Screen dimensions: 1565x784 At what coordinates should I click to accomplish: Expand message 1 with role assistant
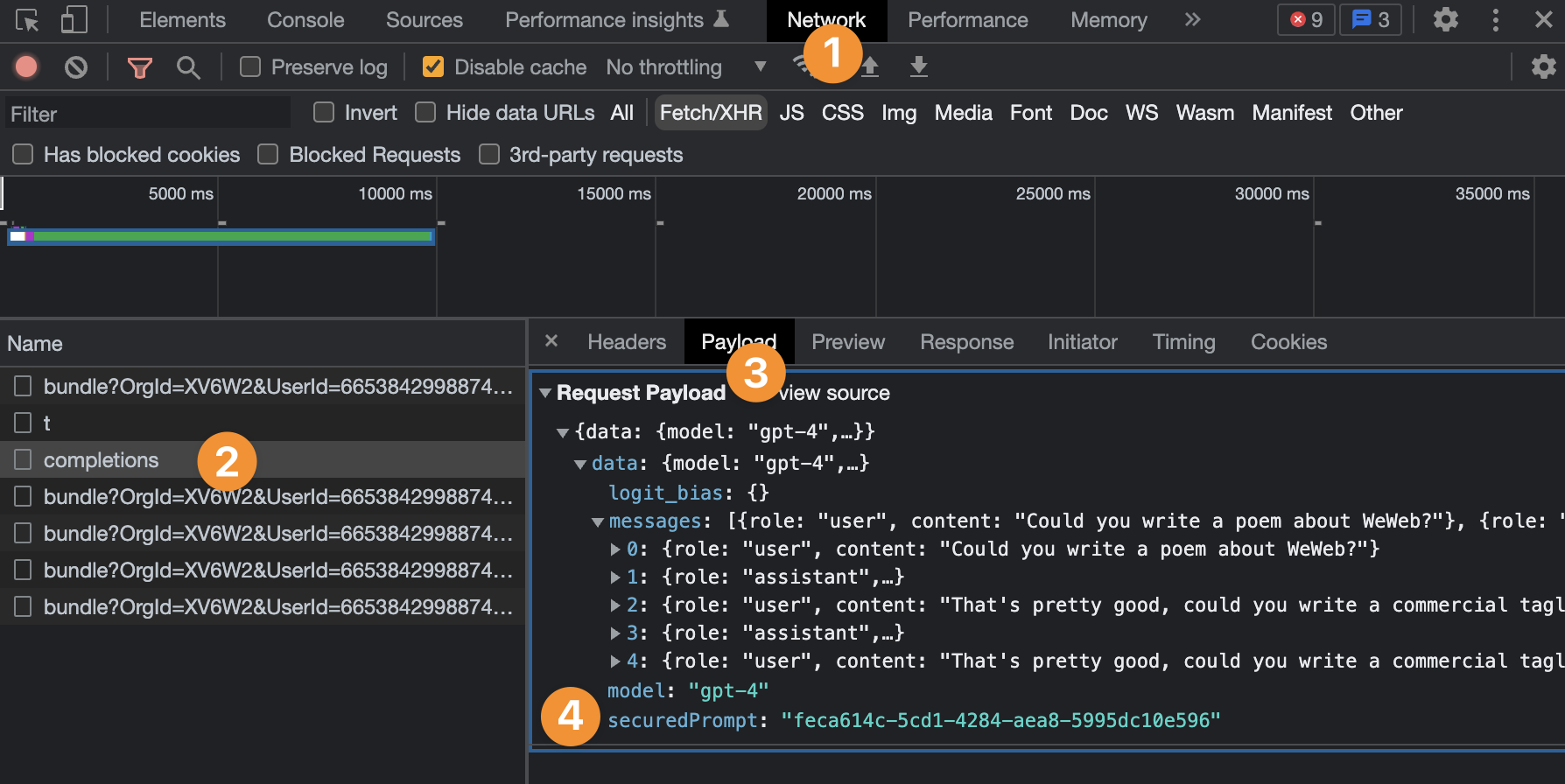[615, 577]
